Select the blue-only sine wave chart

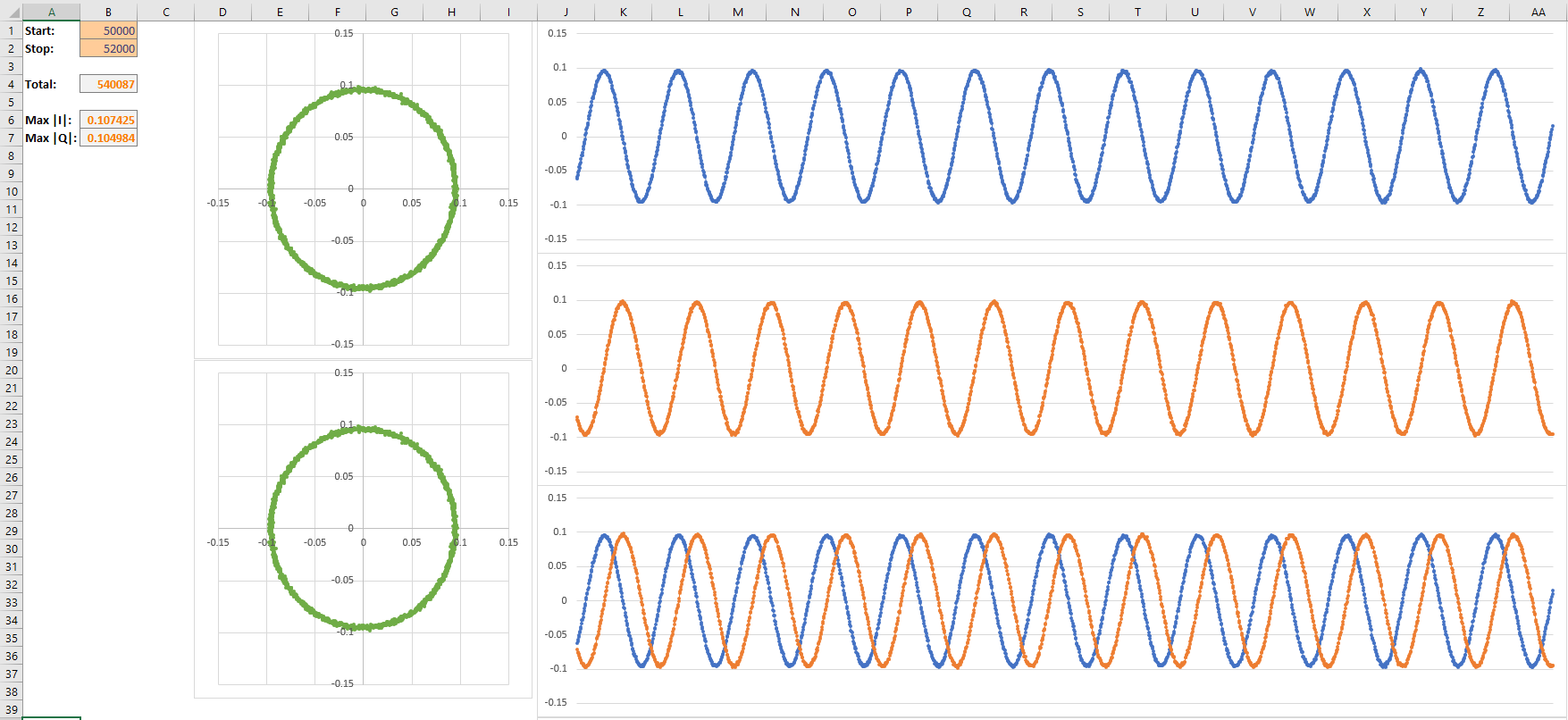1052,137
